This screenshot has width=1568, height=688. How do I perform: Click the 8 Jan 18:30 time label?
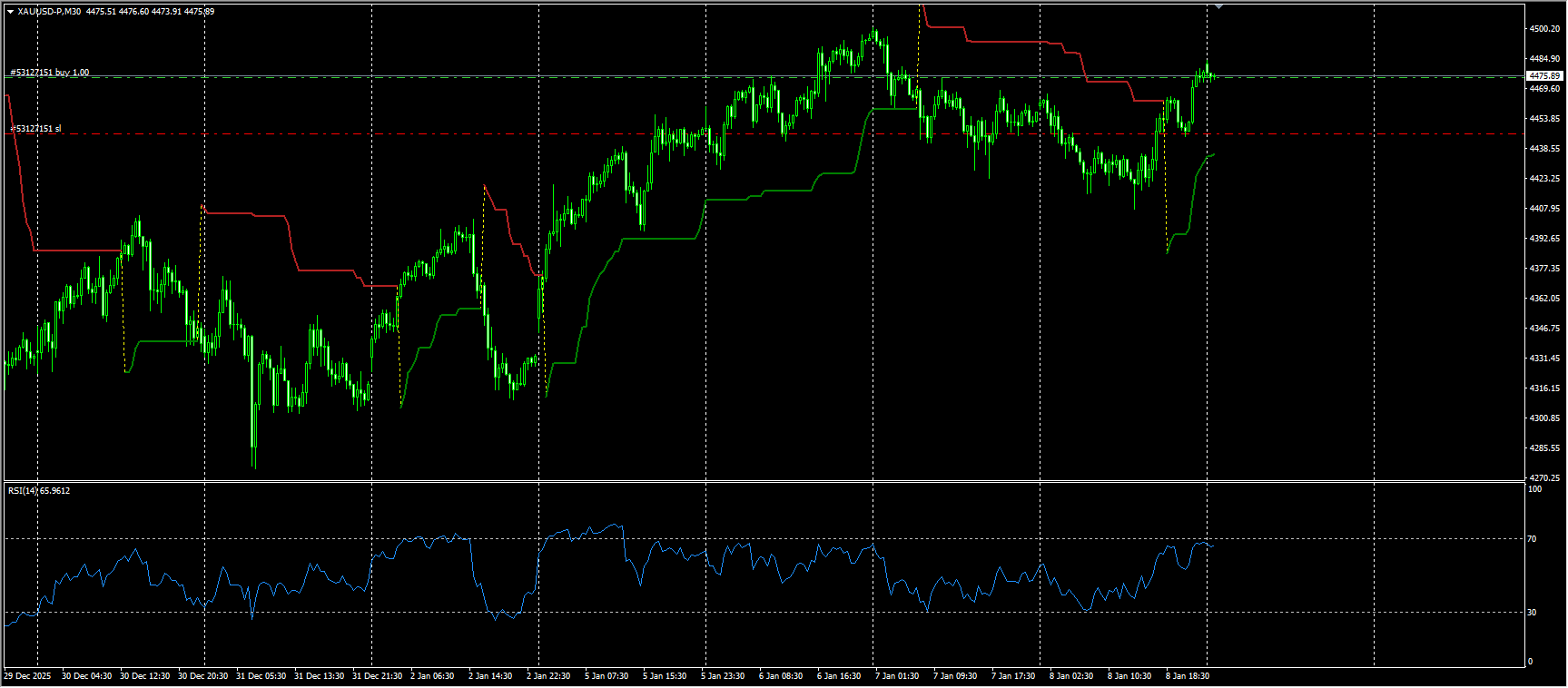coord(1187,676)
